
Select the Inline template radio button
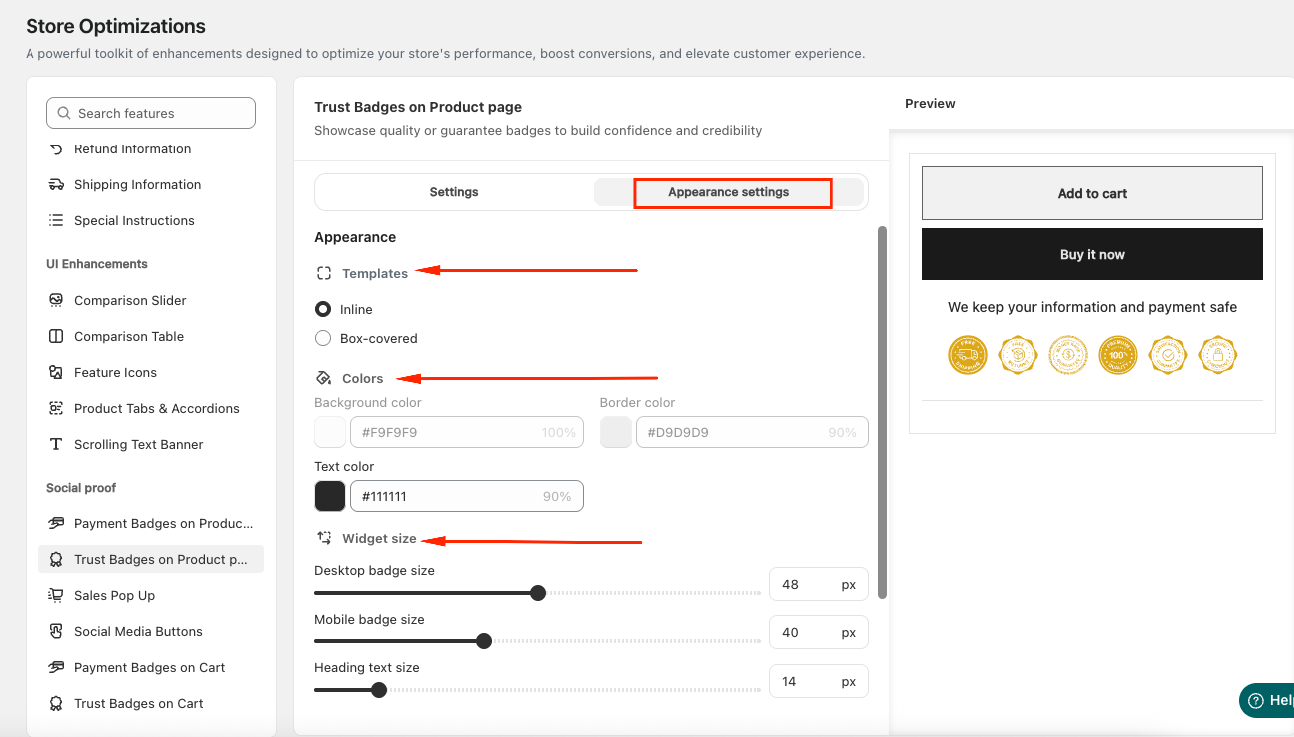pos(323,310)
